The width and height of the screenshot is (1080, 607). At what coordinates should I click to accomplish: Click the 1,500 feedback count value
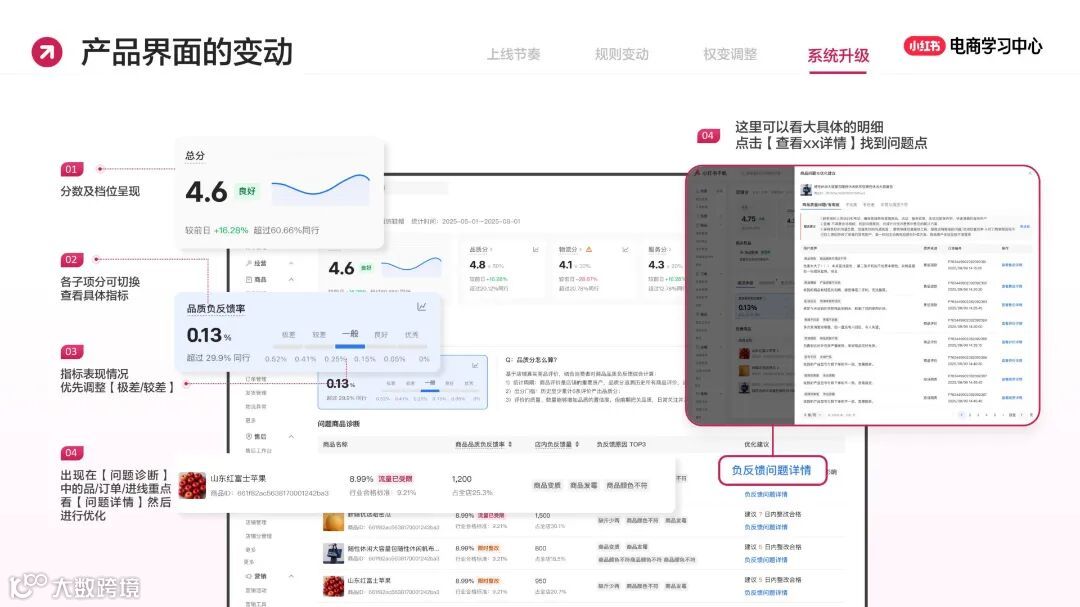(x=543, y=515)
